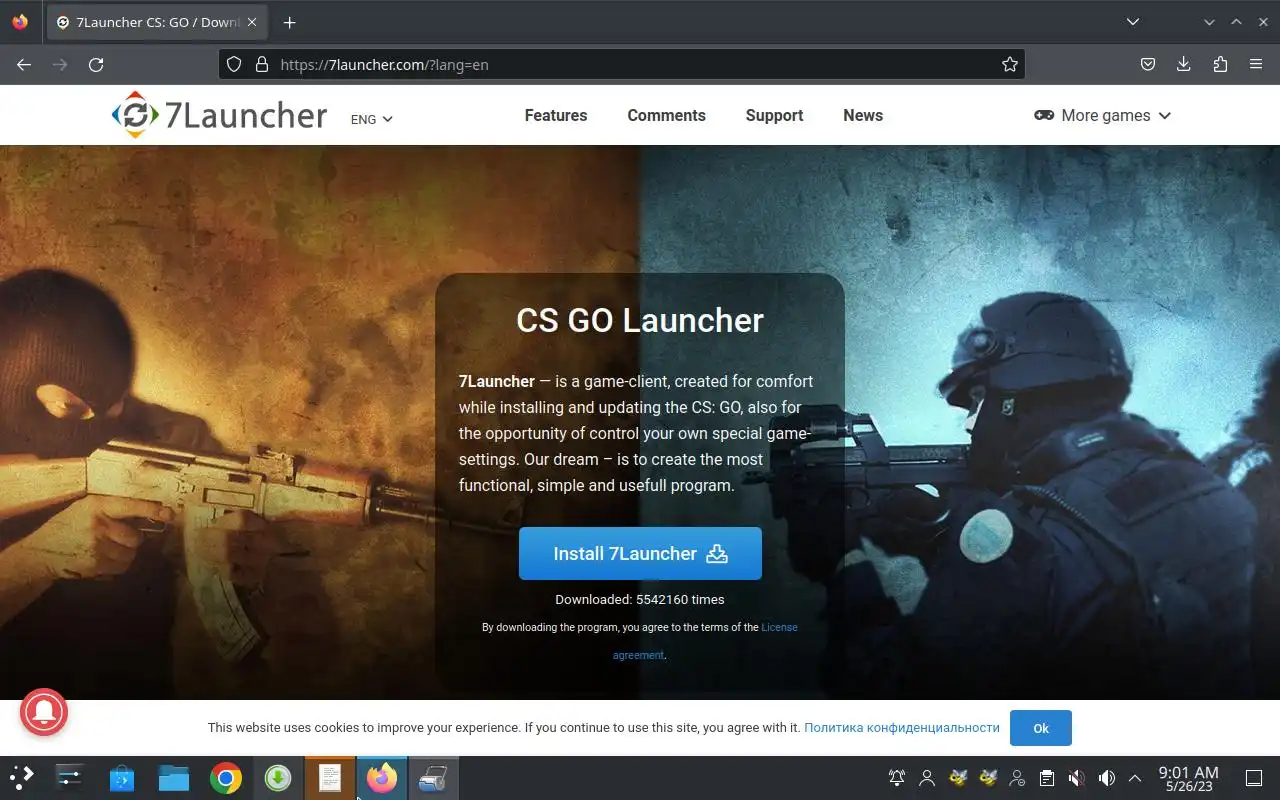1280x800 pixels.
Task: Open the ENG language dropdown
Action: point(372,119)
